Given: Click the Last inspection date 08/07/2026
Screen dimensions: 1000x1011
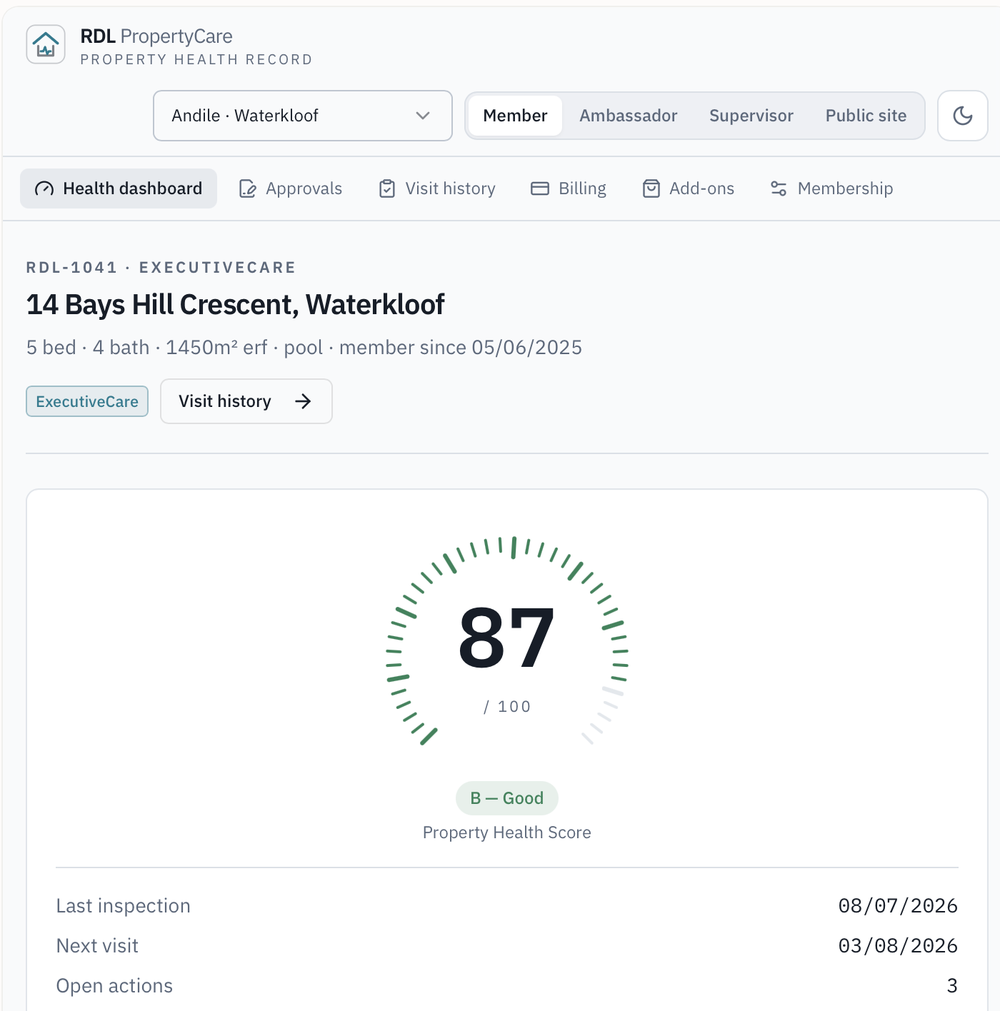Looking at the screenshot, I should (897, 905).
